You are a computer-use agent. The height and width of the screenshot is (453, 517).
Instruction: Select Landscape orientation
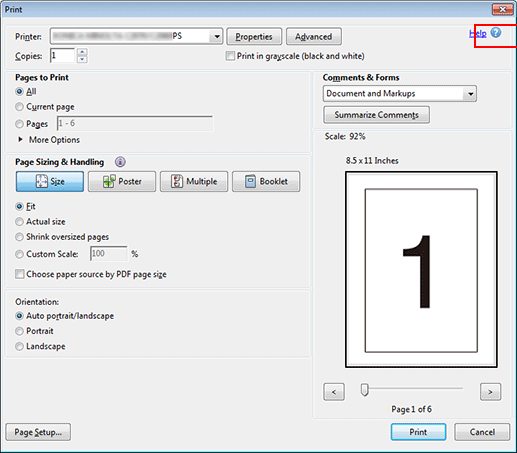pos(19,346)
